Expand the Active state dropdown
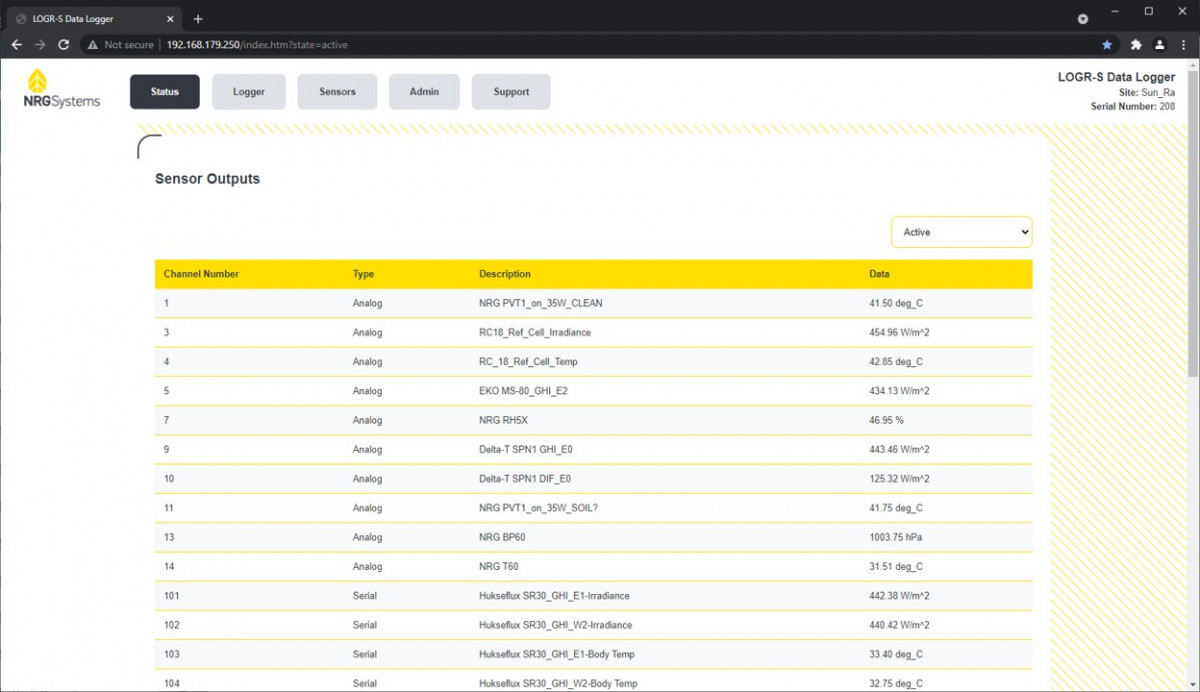Viewport: 1200px width, 692px height. click(x=961, y=232)
